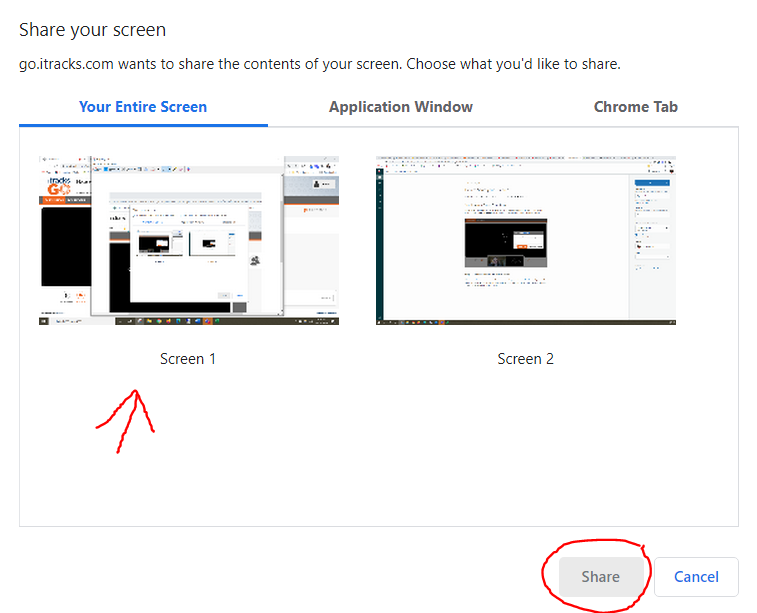Screen dimensions: 757x613
Task: Select the Your Entire Screen tab
Action: (143, 107)
